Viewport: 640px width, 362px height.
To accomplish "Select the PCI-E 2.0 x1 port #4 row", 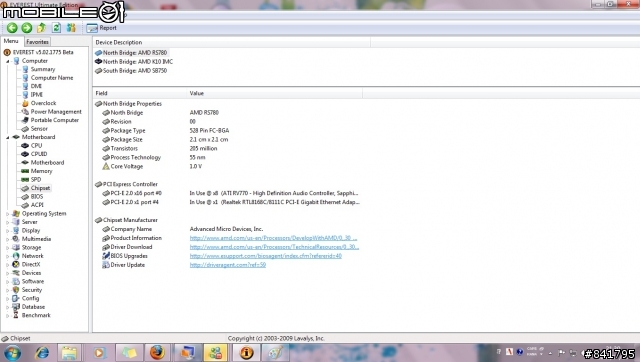I will (228, 202).
